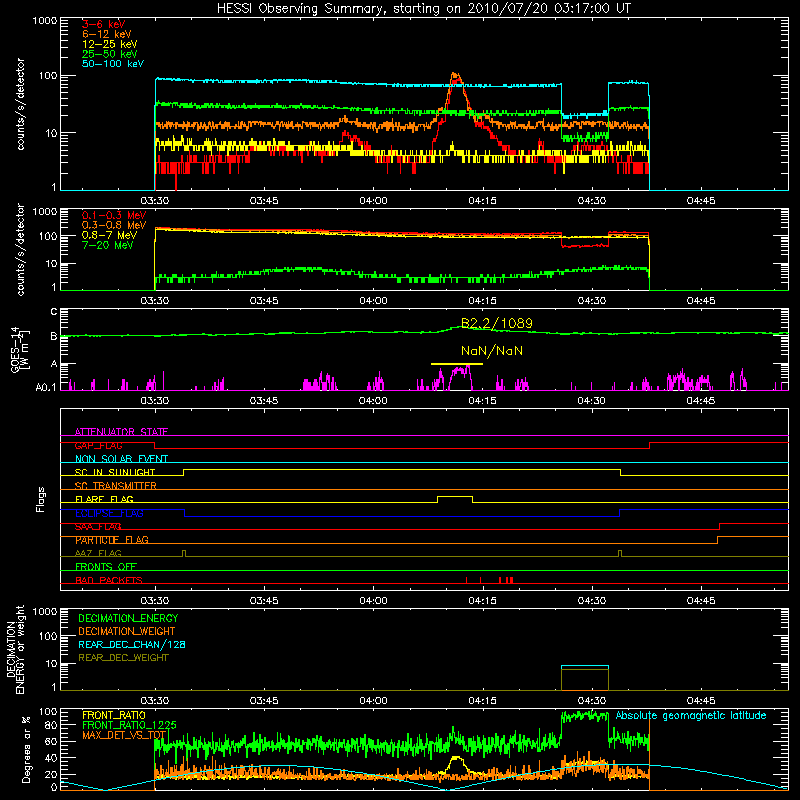Click the FRONT_RATIO_1225 legend label
The height and width of the screenshot is (800, 800).
coord(129,725)
